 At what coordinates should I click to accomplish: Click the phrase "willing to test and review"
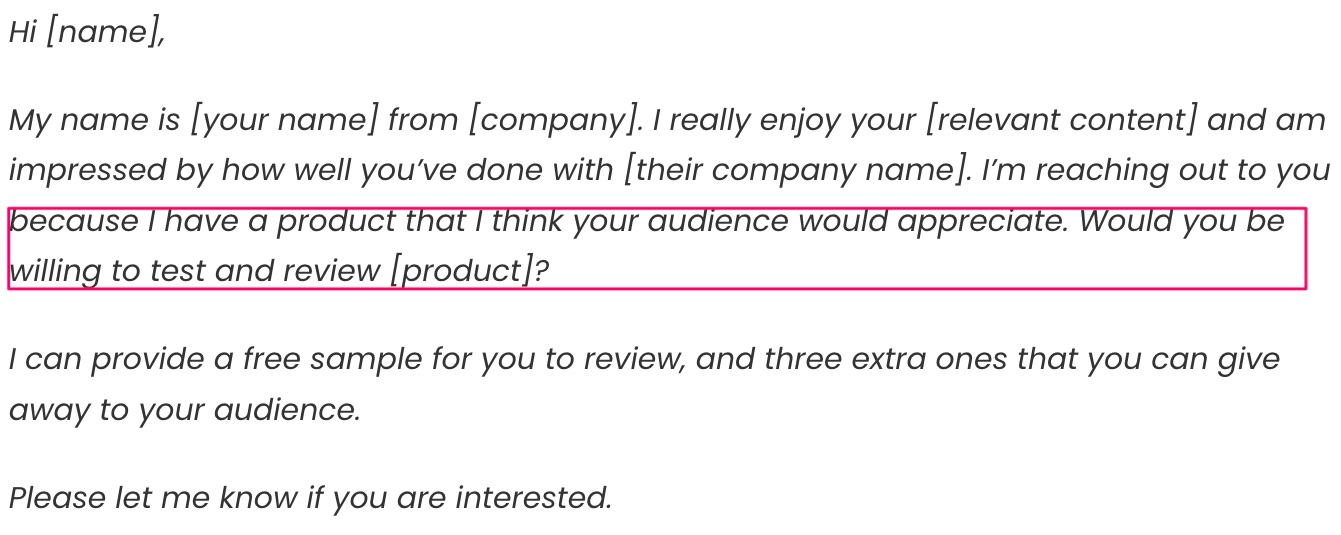point(195,270)
